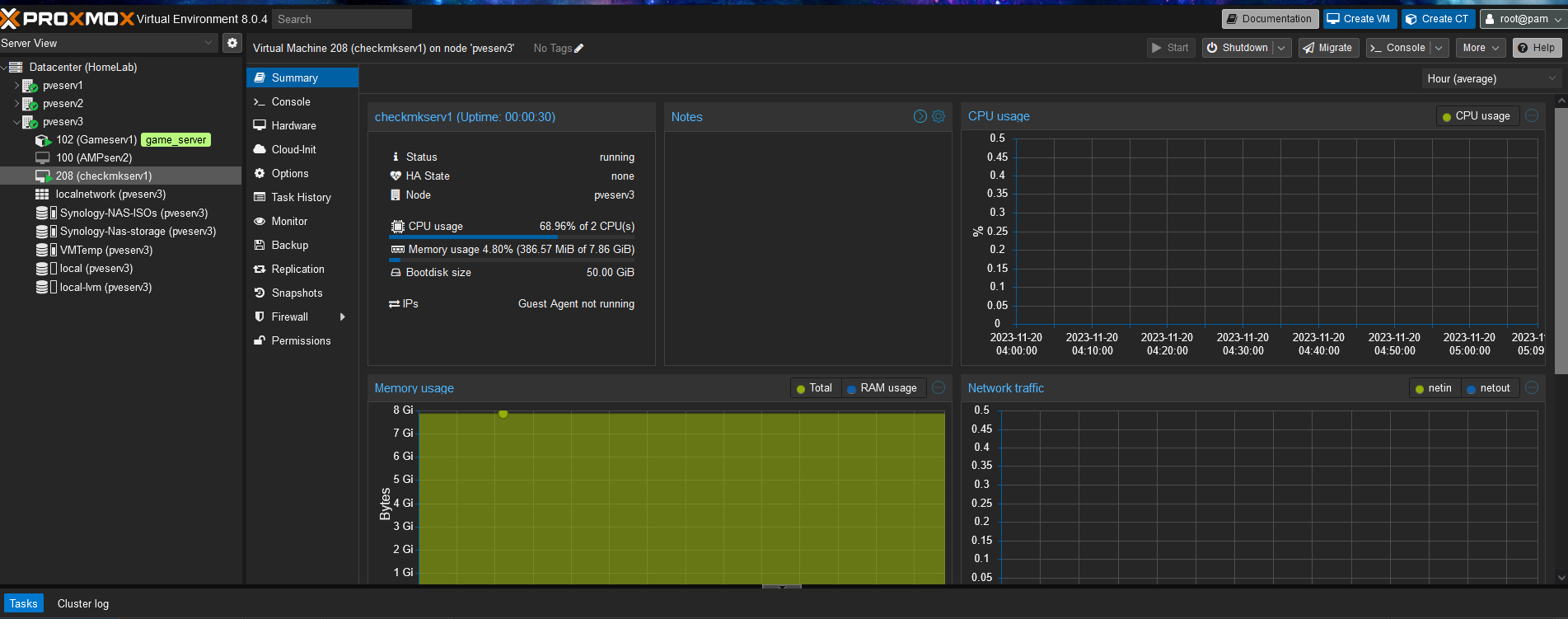
Task: Select VM 102 (Gameserv1)
Action: pyautogui.click(x=96, y=139)
